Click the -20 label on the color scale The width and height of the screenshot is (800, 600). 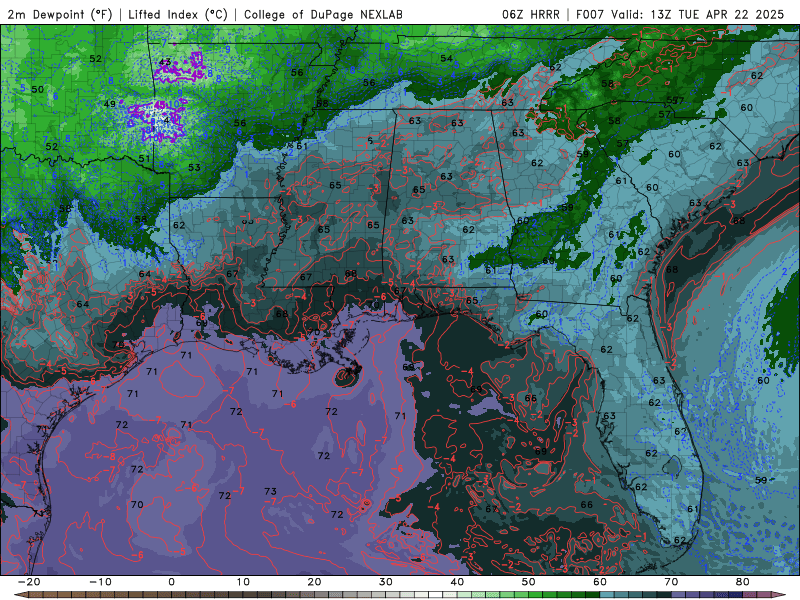[29, 582]
